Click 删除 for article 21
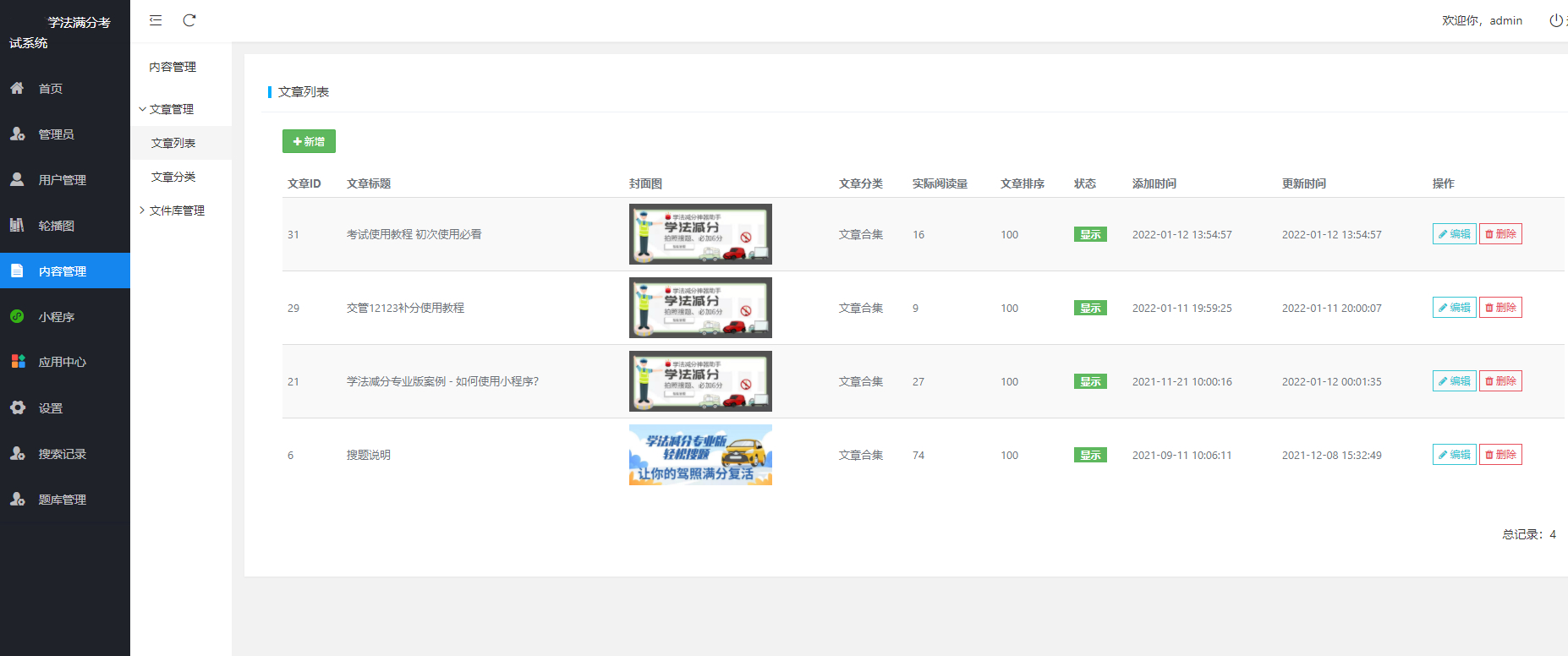This screenshot has width=1568, height=656. coord(1500,381)
